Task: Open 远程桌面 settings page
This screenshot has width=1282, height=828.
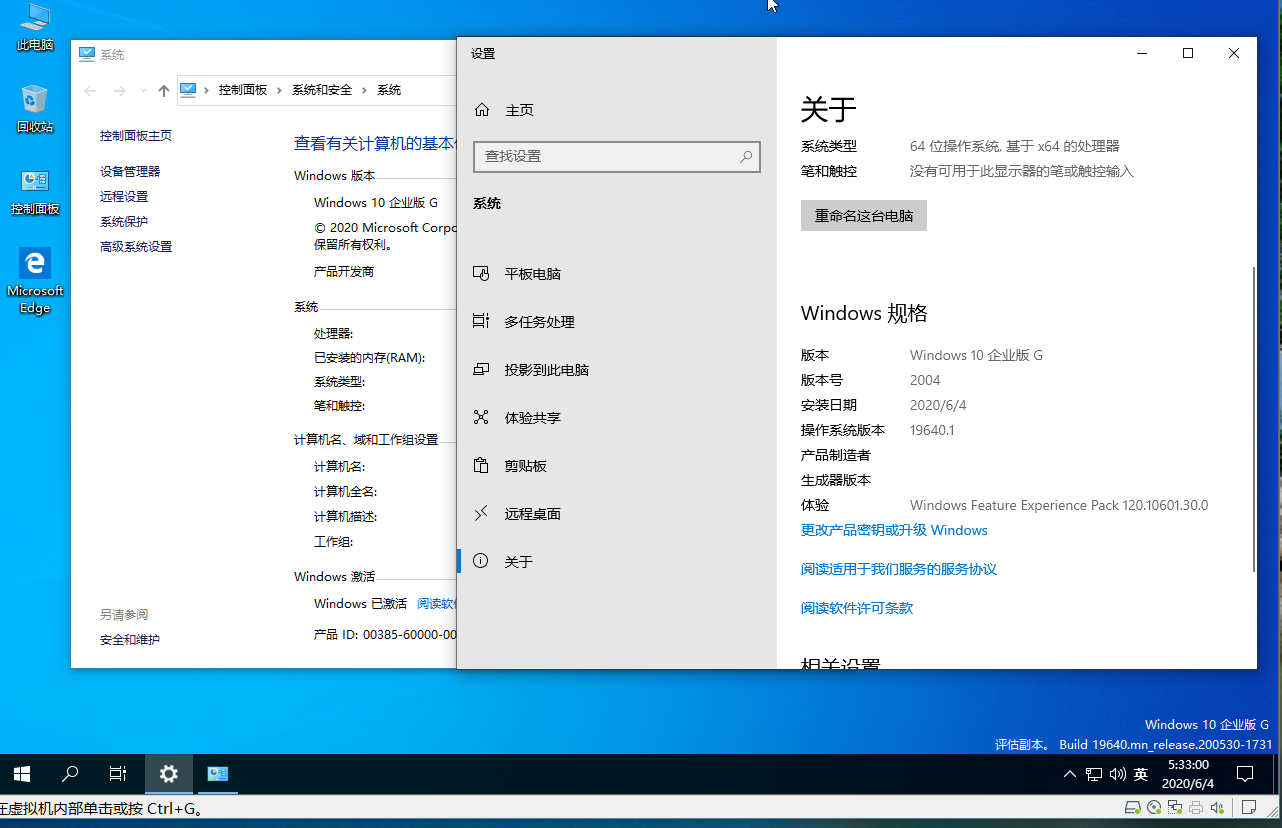Action: click(617, 514)
